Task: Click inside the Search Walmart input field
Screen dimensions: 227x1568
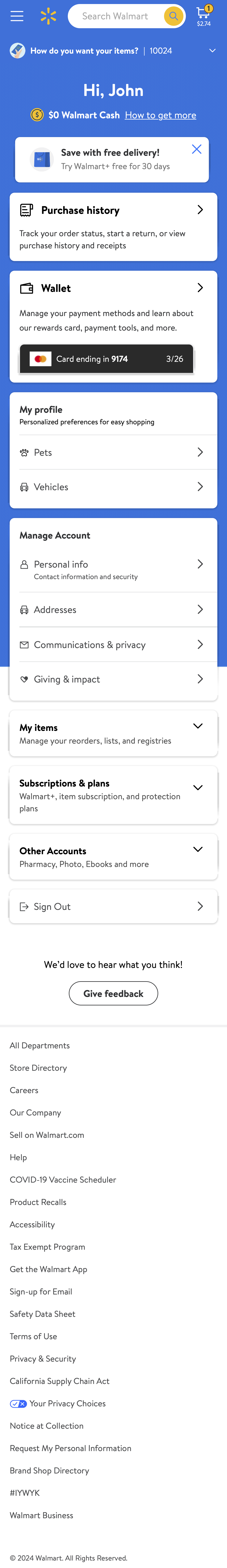Action: [116, 17]
